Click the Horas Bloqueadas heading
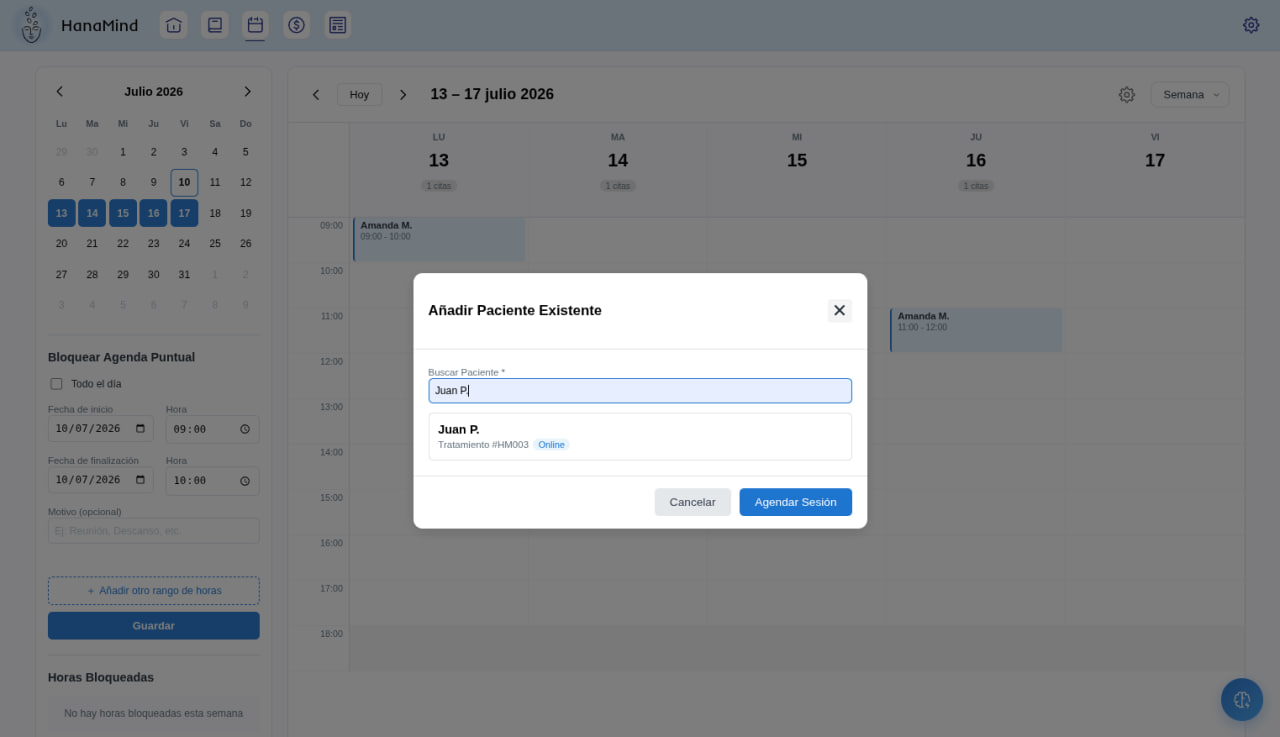1280x737 pixels. (x=101, y=677)
